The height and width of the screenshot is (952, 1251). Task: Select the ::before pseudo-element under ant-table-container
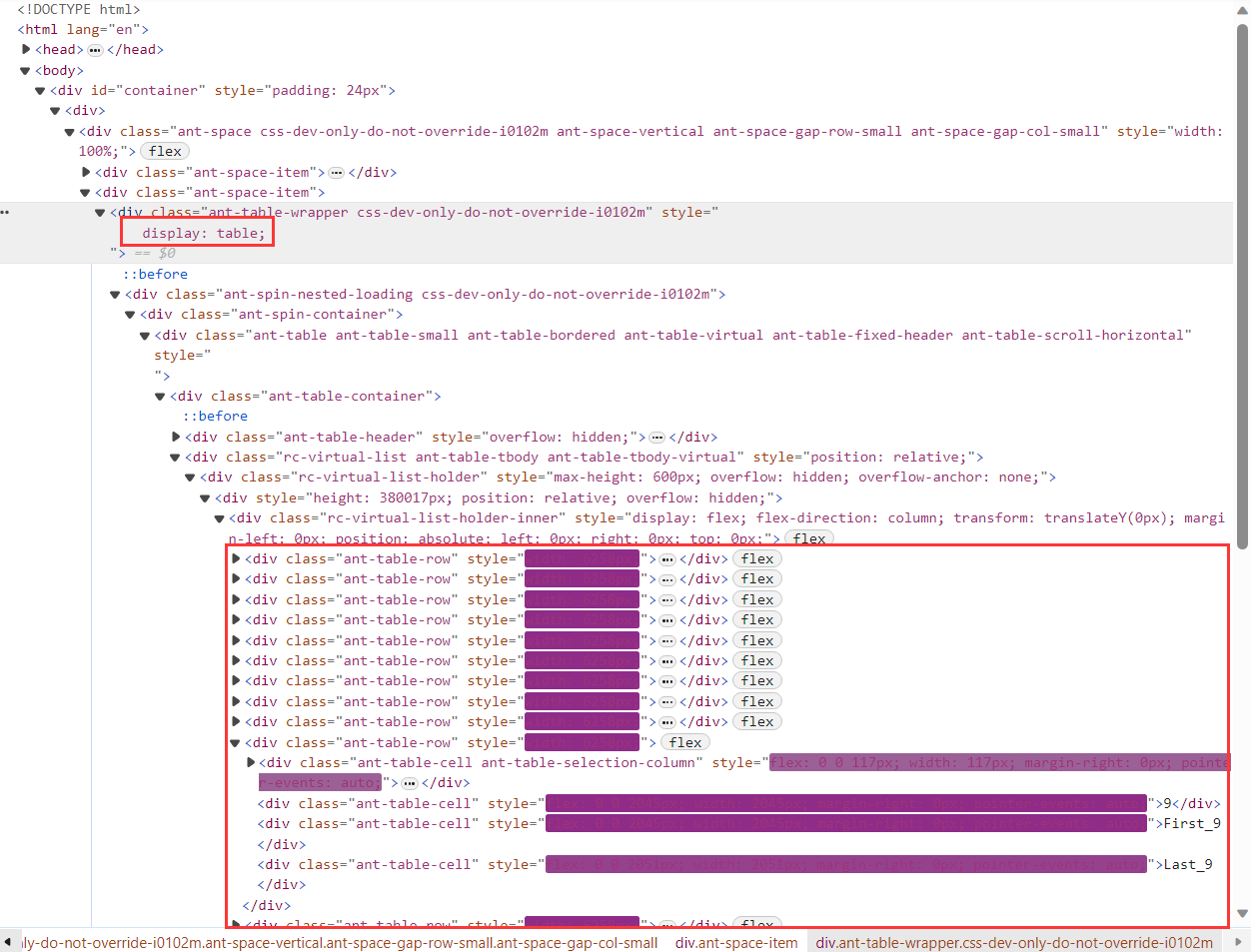(216, 416)
